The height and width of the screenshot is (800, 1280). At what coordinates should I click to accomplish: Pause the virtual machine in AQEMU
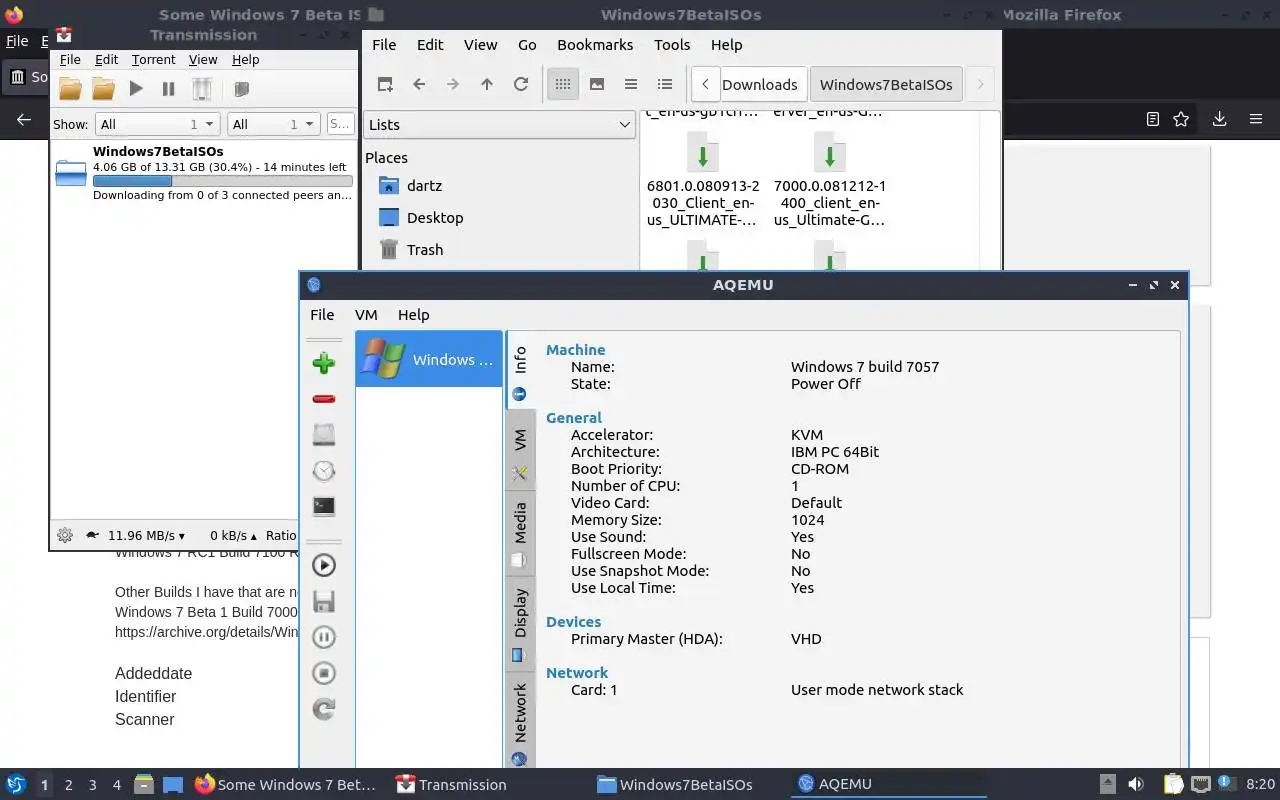click(323, 637)
